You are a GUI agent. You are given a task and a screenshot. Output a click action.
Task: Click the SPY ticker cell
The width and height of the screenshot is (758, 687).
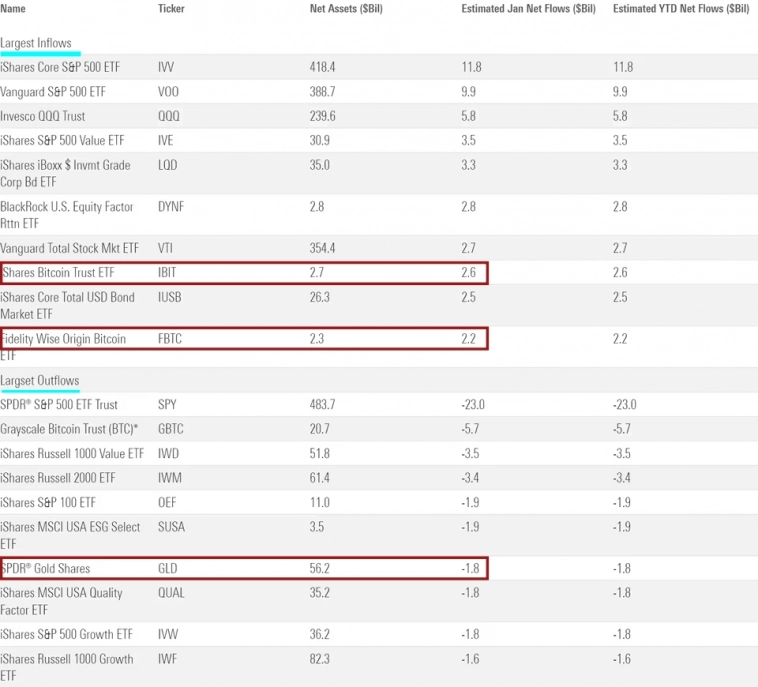pyautogui.click(x=167, y=405)
